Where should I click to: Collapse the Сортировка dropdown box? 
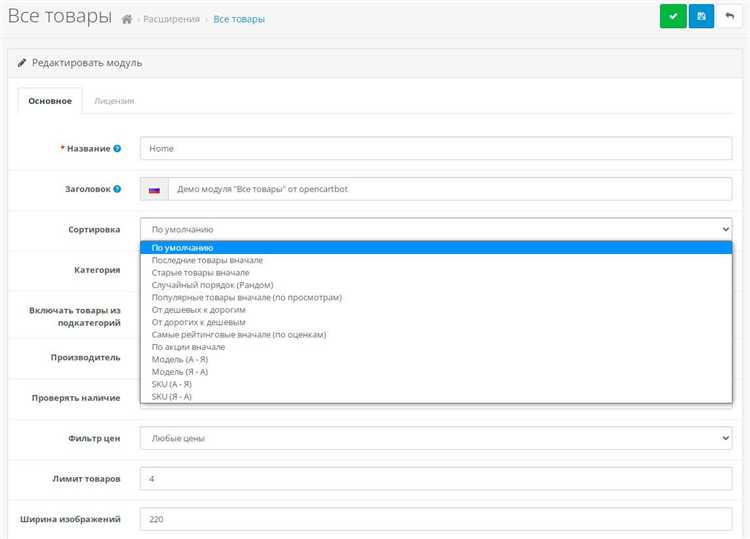coord(436,230)
